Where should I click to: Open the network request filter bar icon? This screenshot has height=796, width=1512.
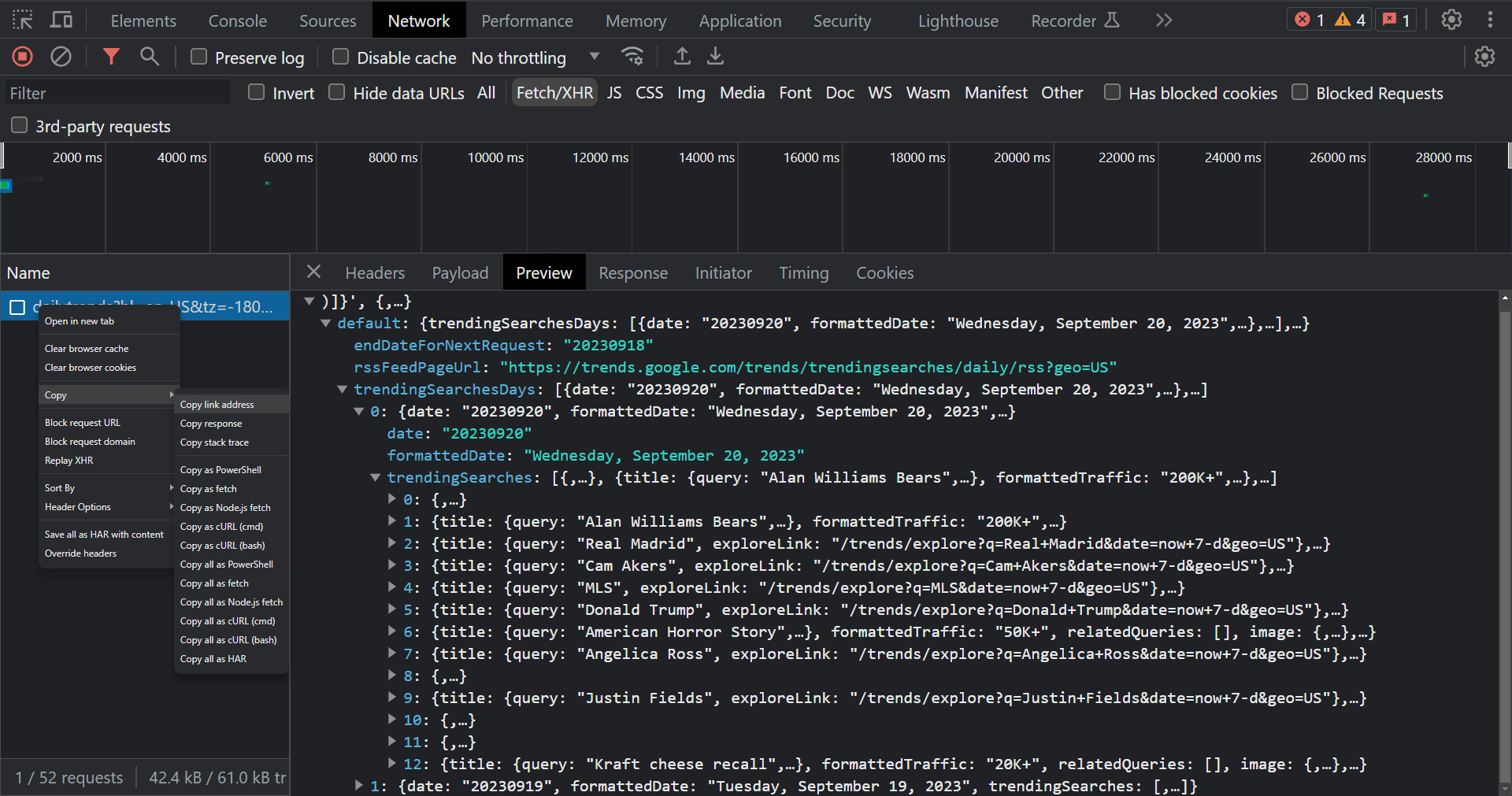pos(110,56)
